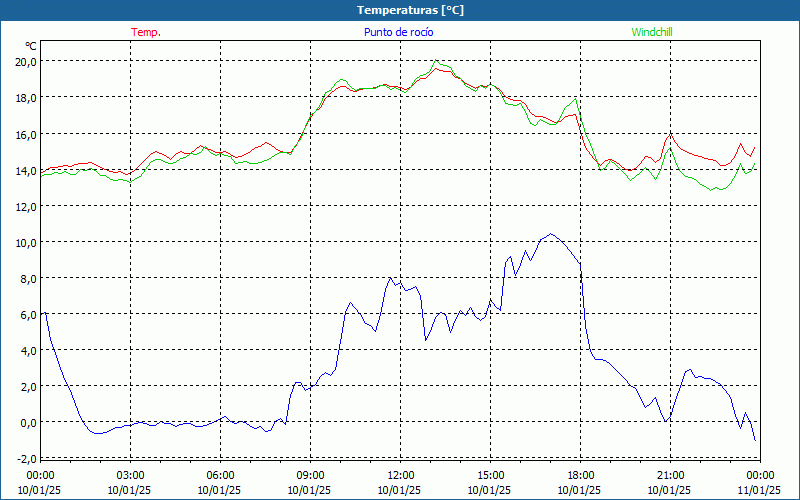Click the '12:00' time axis label
The image size is (800, 500).
click(401, 476)
